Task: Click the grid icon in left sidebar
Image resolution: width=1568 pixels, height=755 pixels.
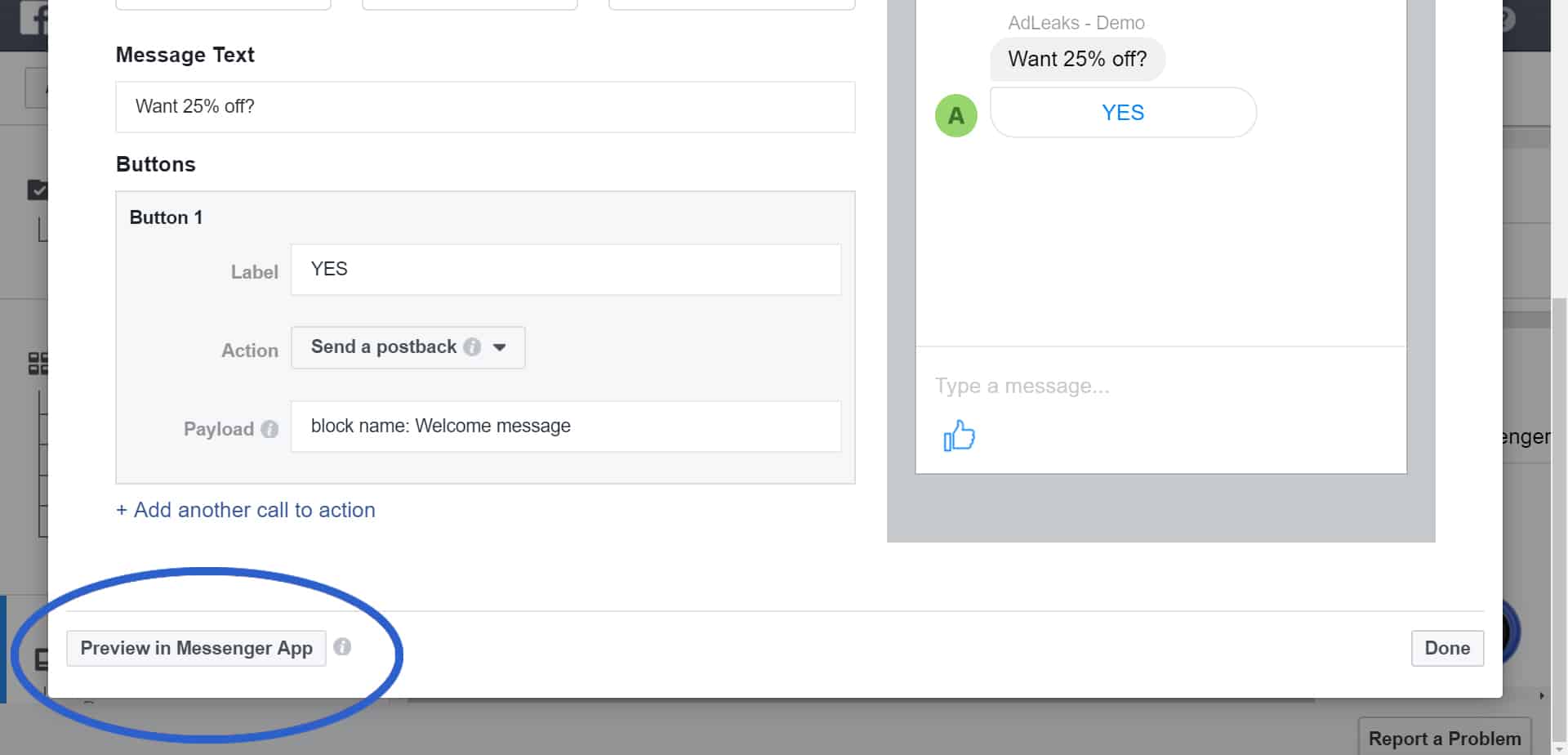Action: (x=38, y=363)
